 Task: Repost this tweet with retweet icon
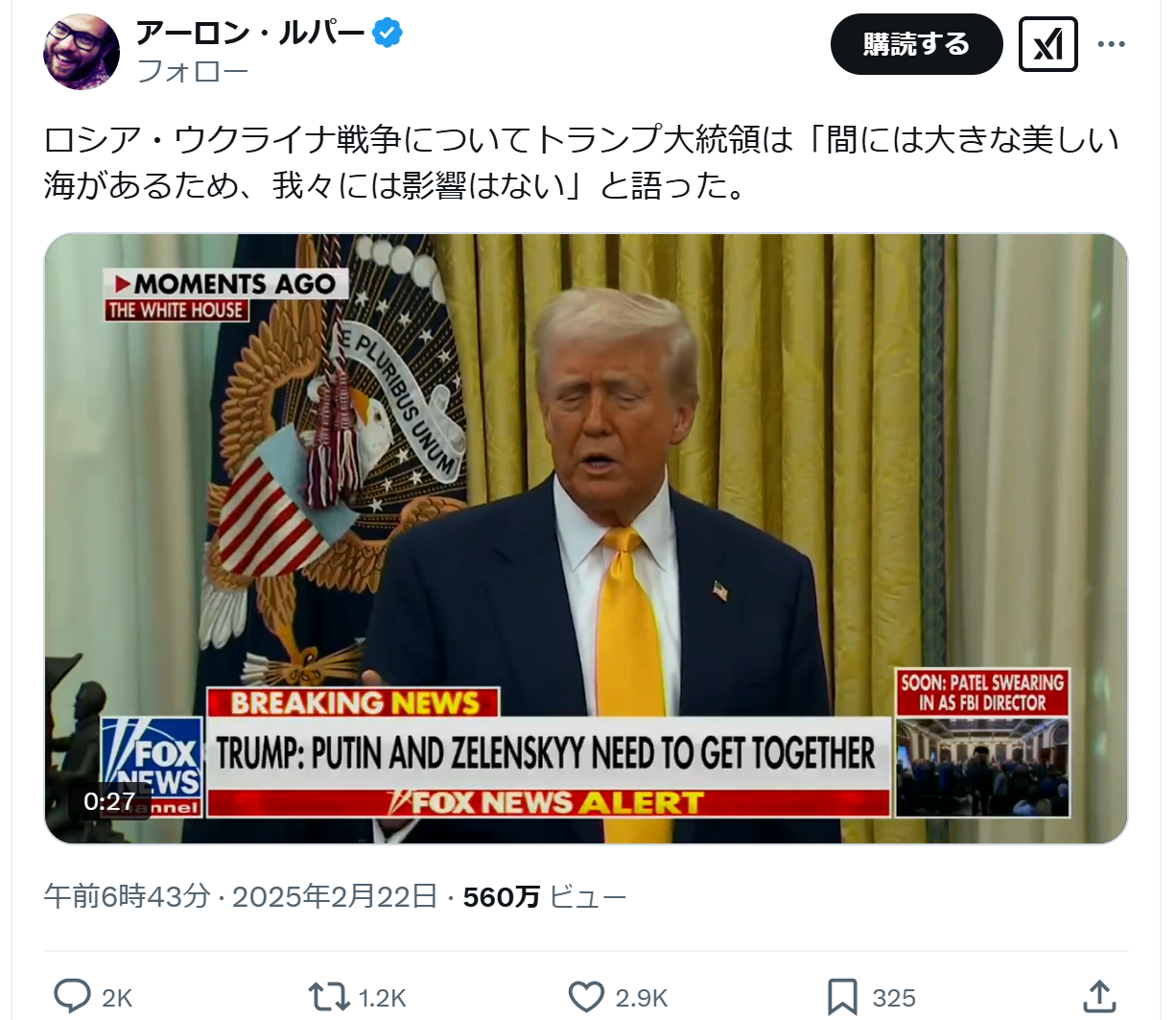(x=329, y=997)
